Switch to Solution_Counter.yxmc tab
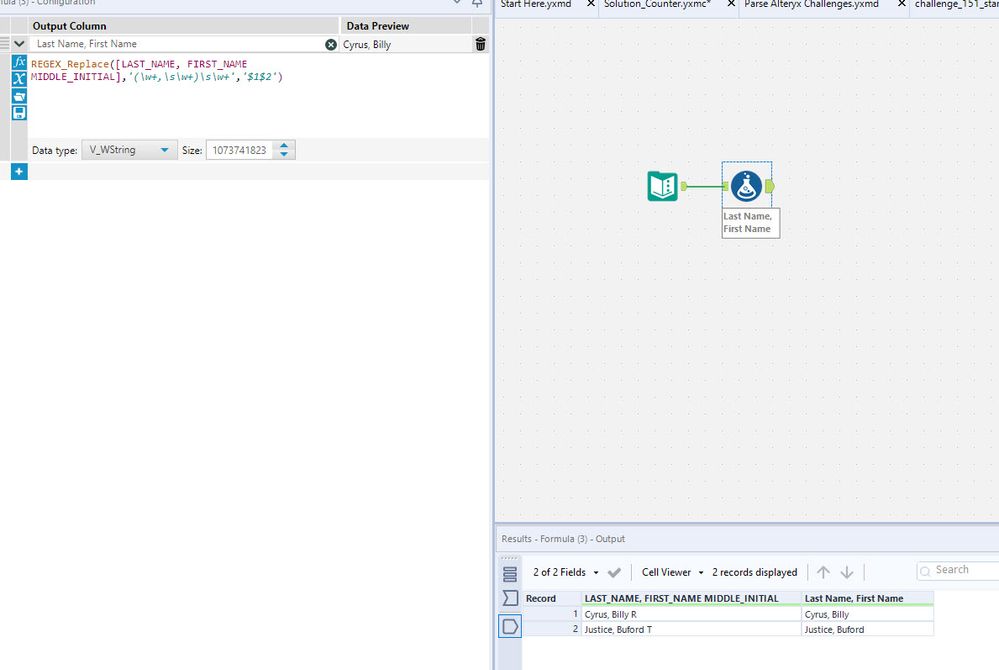 658,4
